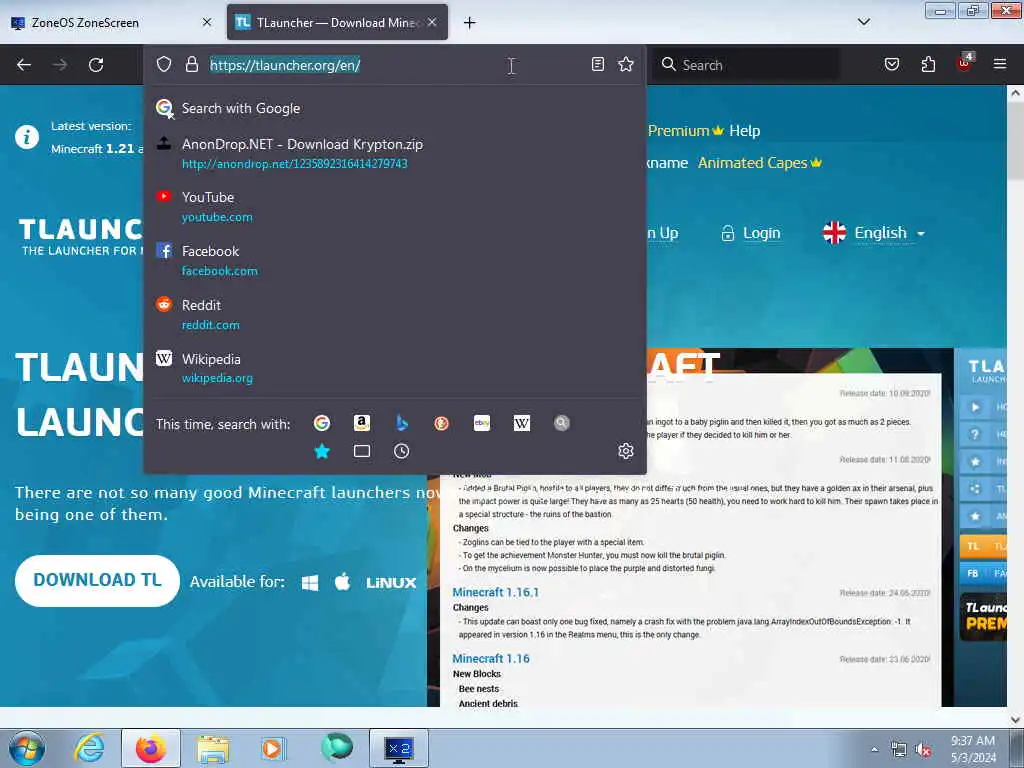The width and height of the screenshot is (1024, 768).
Task: Click the info icon beside Latest version
Action: coord(27,137)
